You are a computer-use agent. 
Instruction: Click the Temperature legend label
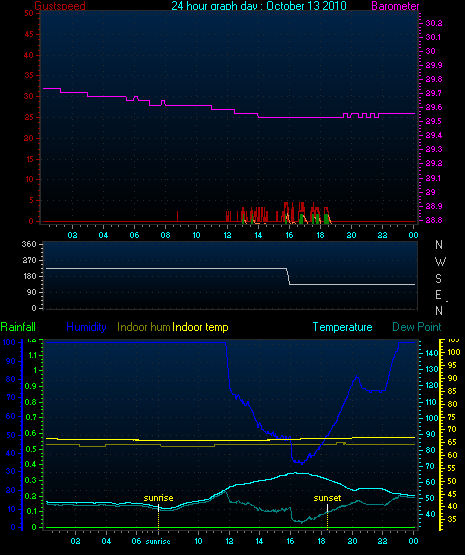click(x=342, y=327)
